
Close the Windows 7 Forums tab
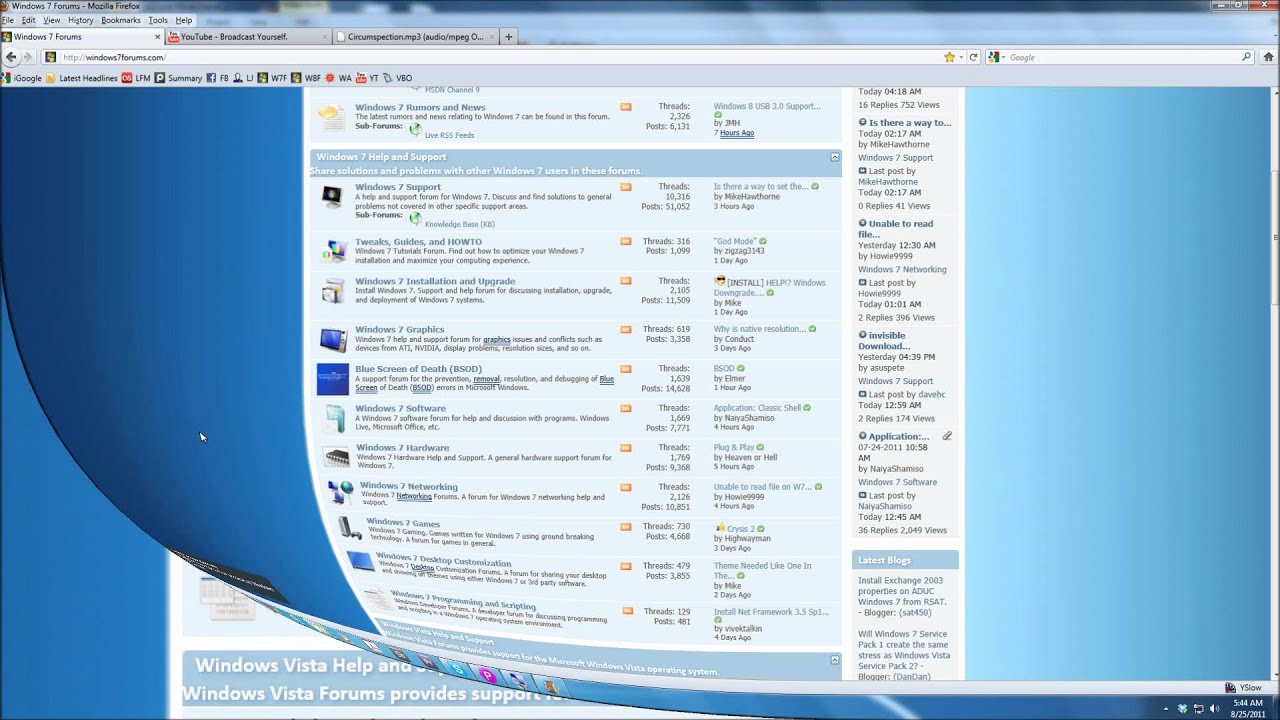click(157, 37)
